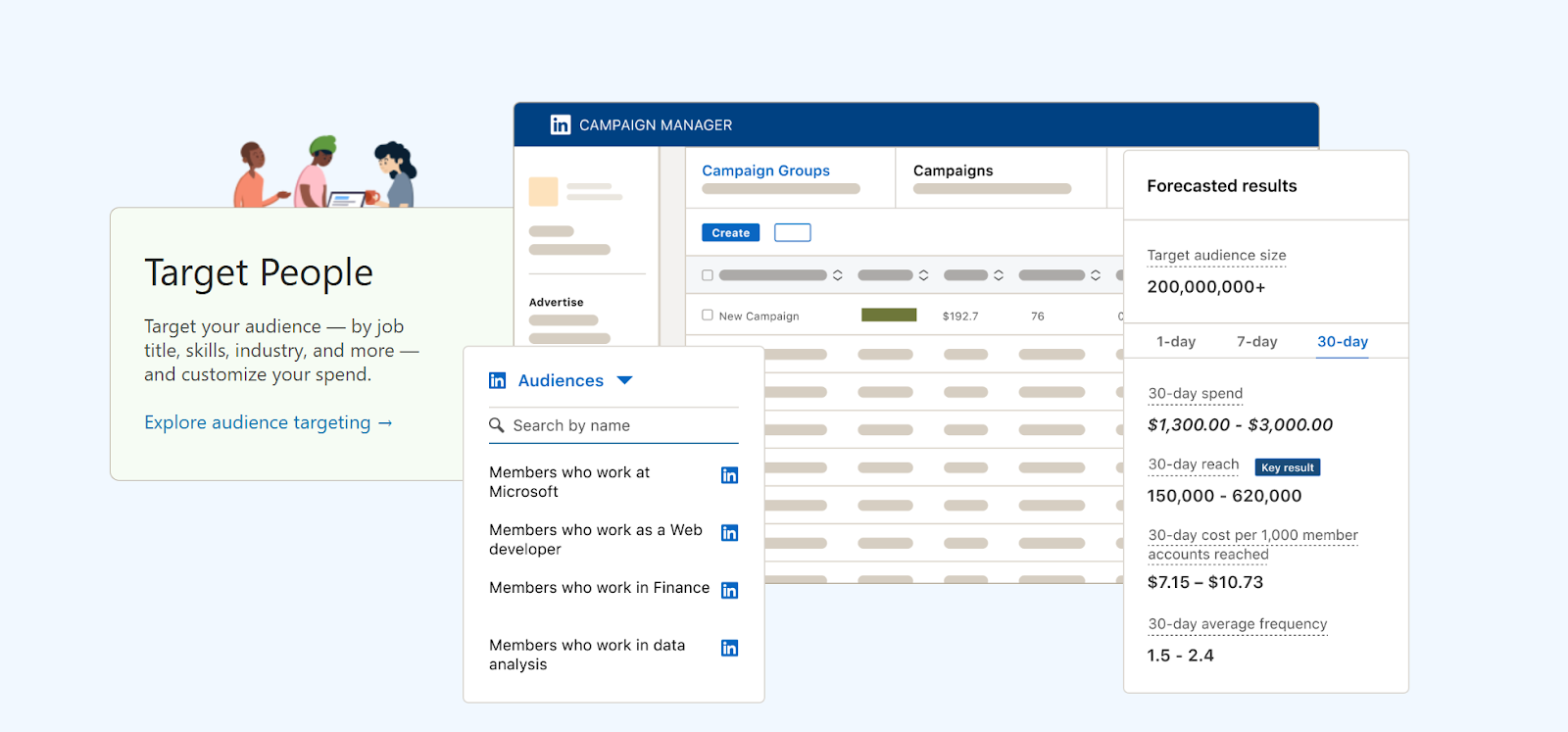Select the 1-day forecast tab

[x=1176, y=342]
